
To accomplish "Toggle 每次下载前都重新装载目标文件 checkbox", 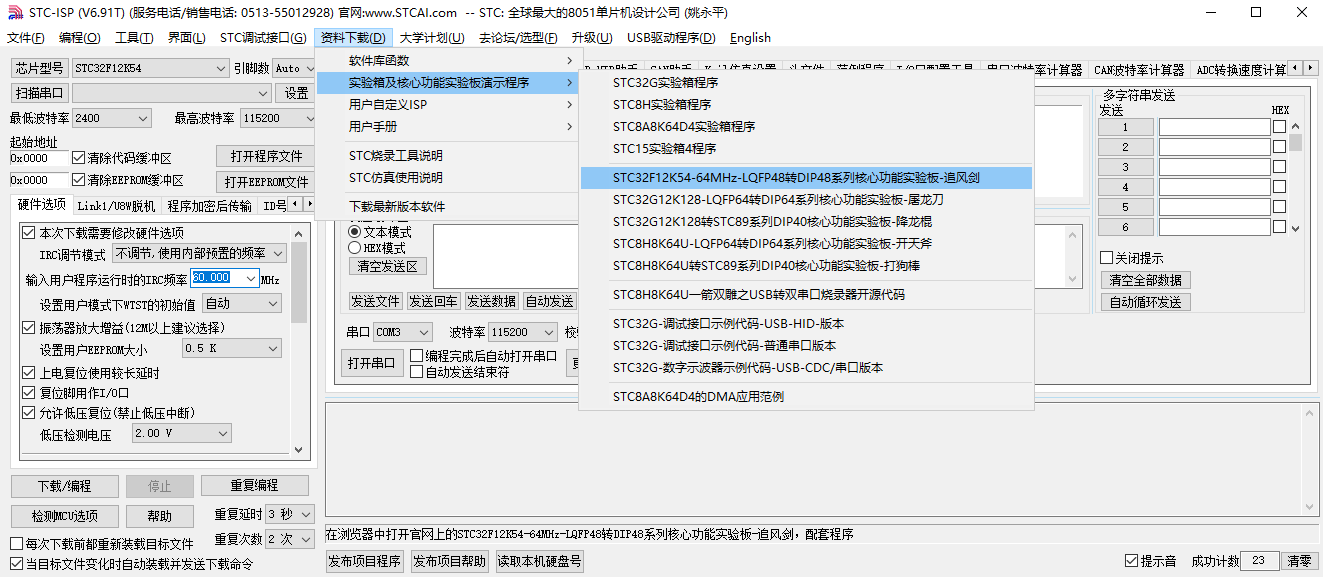I will pyautogui.click(x=16, y=544).
